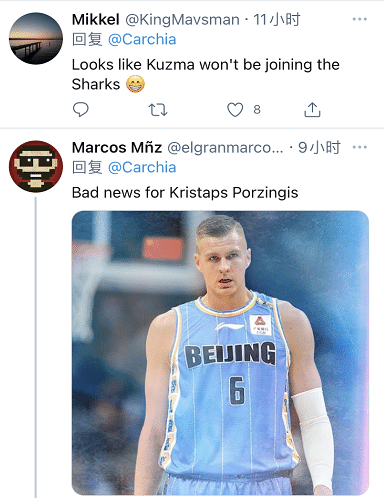View the 8 likes count on Mikkel's tweet

coord(257,110)
